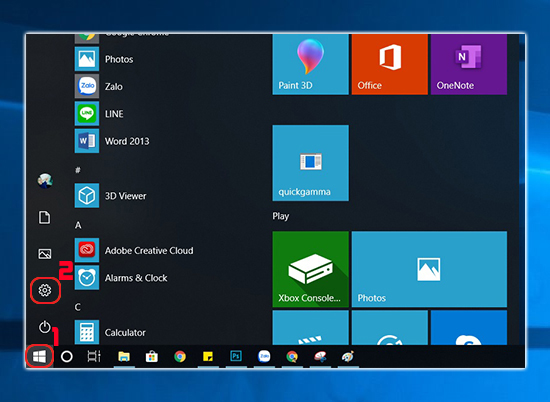Open the Windows Start button
Image resolution: width=550 pixels, height=402 pixels.
39,357
